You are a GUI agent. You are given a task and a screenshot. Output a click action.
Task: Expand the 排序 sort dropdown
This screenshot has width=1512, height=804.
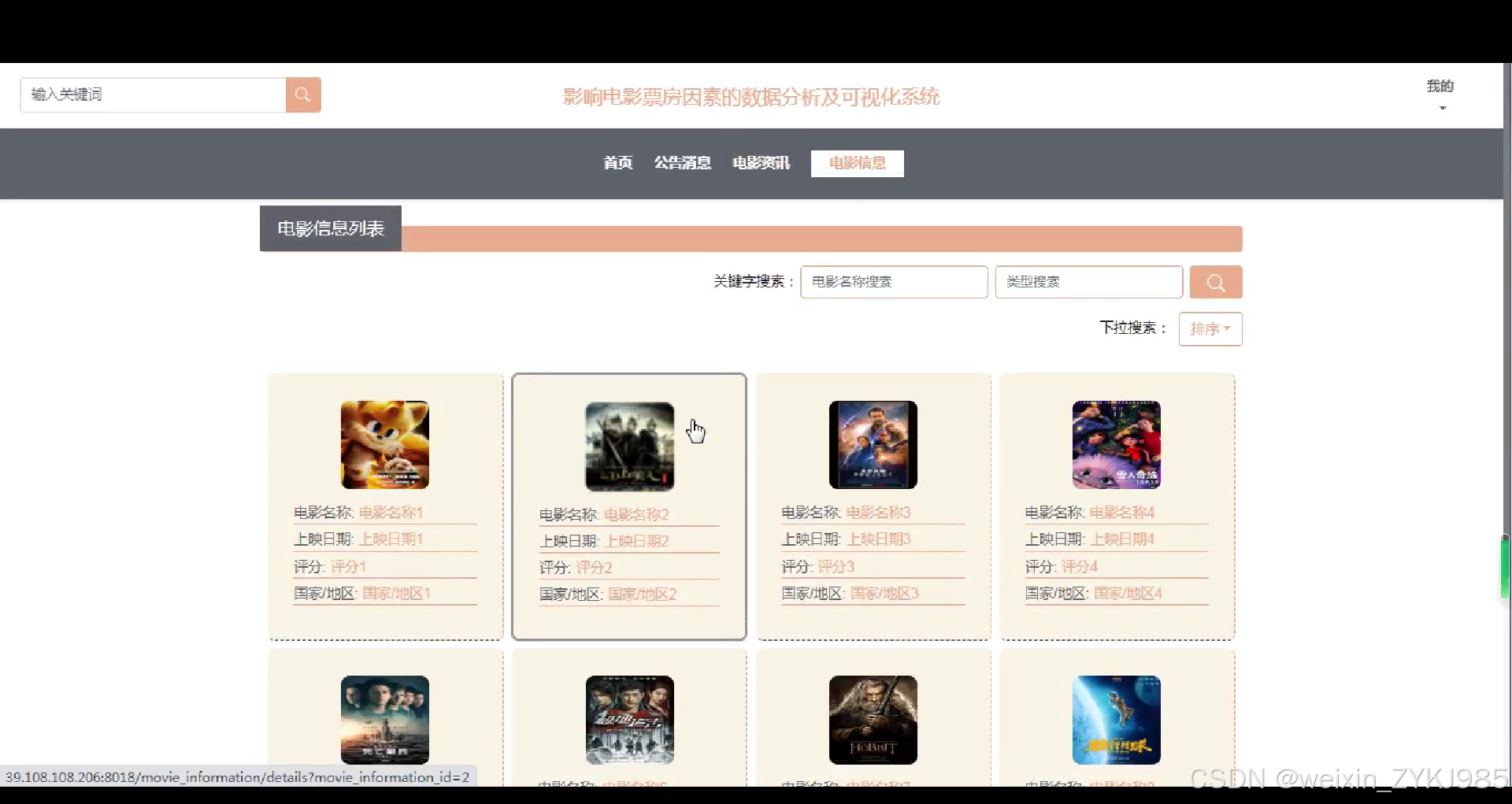pyautogui.click(x=1210, y=329)
